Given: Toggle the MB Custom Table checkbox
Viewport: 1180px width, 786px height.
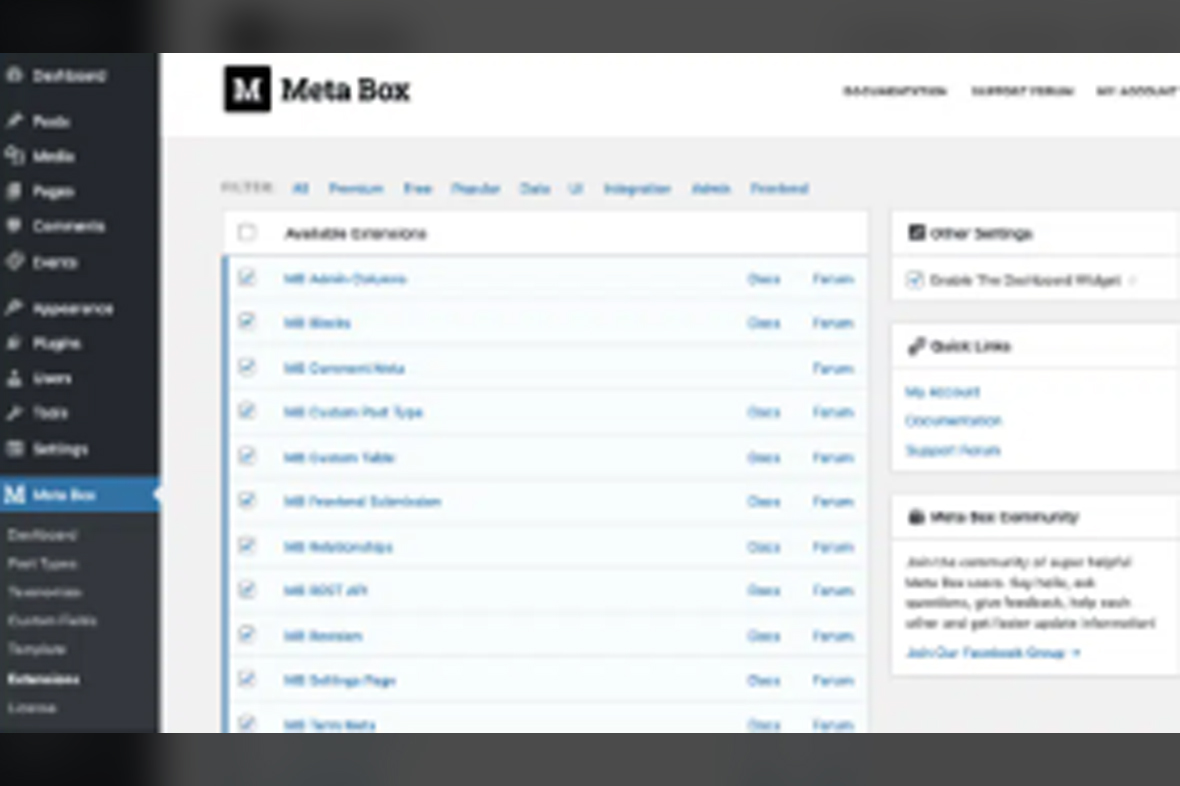Looking at the screenshot, I should click(246, 456).
